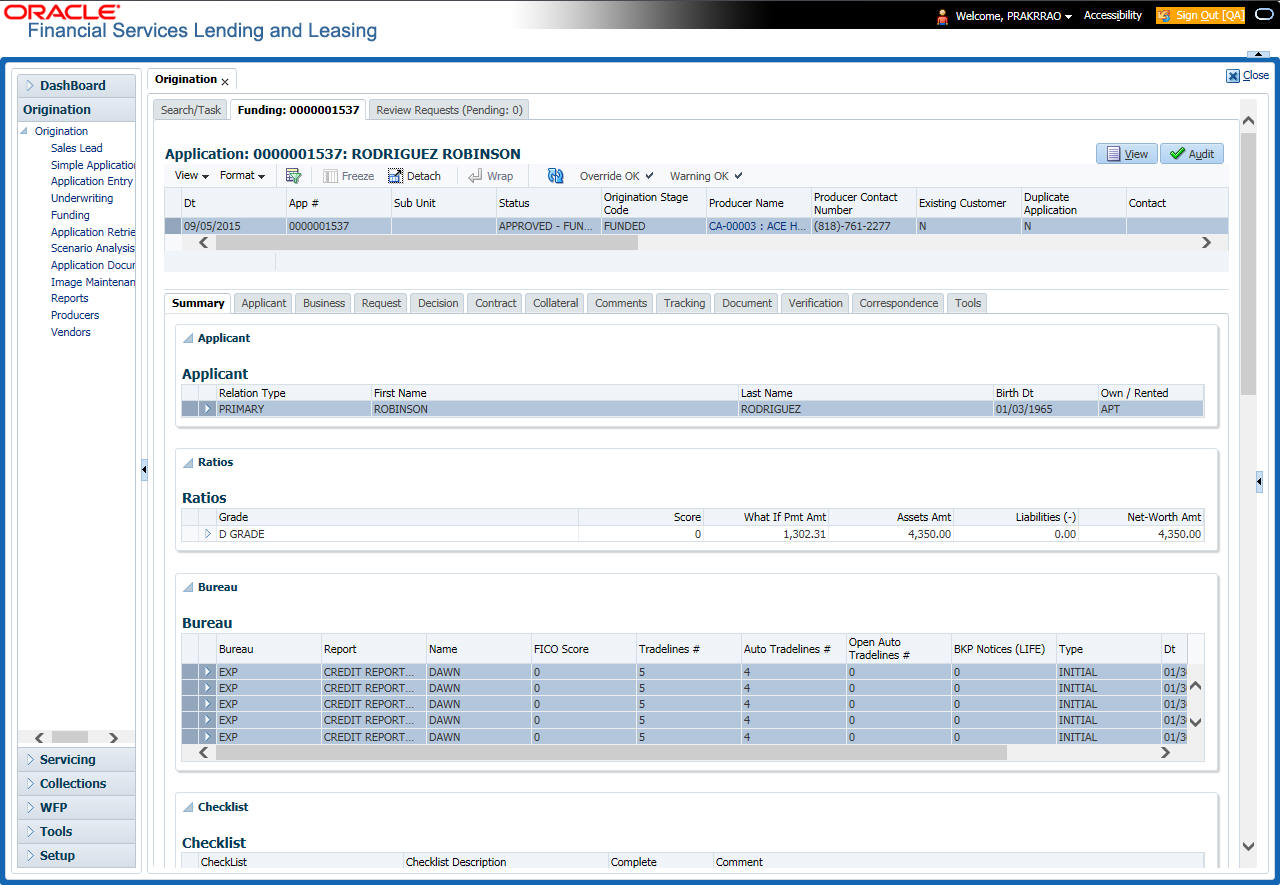Open the View dropdown menu
The height and width of the screenshot is (885, 1280).
point(191,176)
